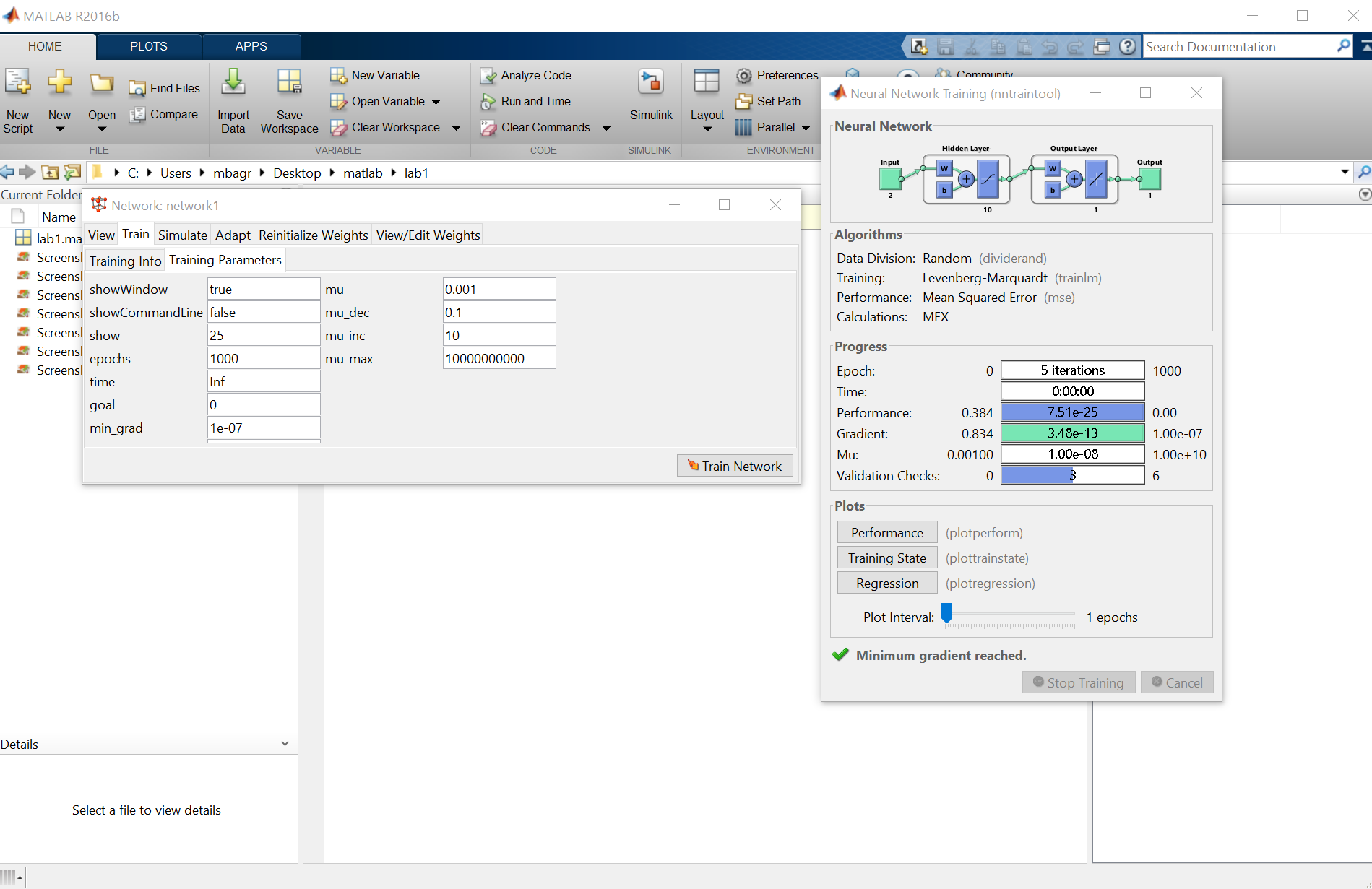Open Find Files tool
This screenshot has width=1372, height=889.
pos(164,88)
